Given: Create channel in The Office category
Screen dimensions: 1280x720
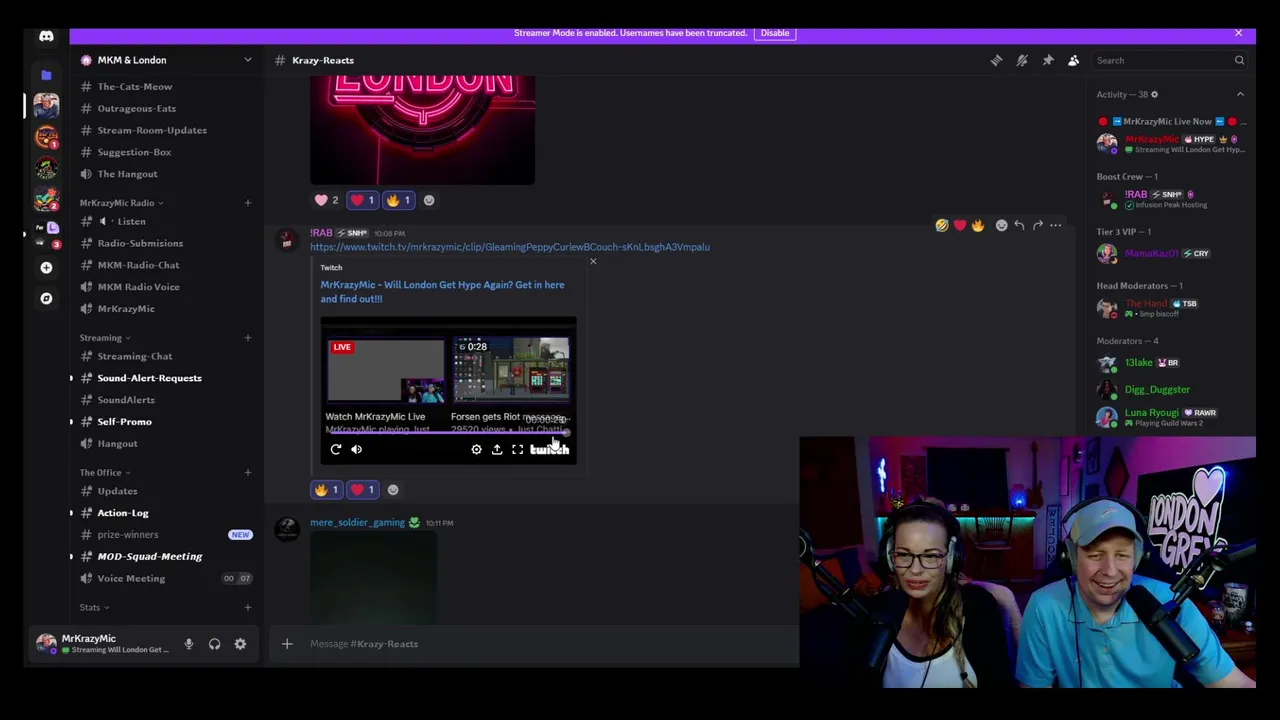Looking at the screenshot, I should pyautogui.click(x=248, y=473).
